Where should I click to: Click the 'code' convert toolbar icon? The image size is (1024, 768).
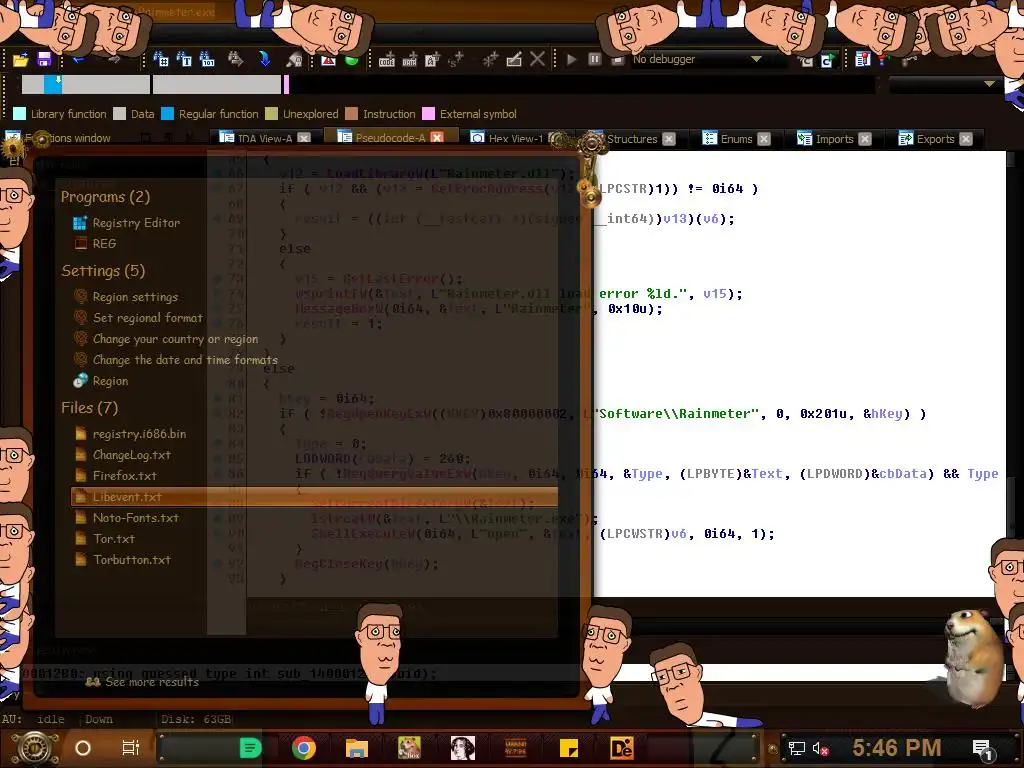387,60
